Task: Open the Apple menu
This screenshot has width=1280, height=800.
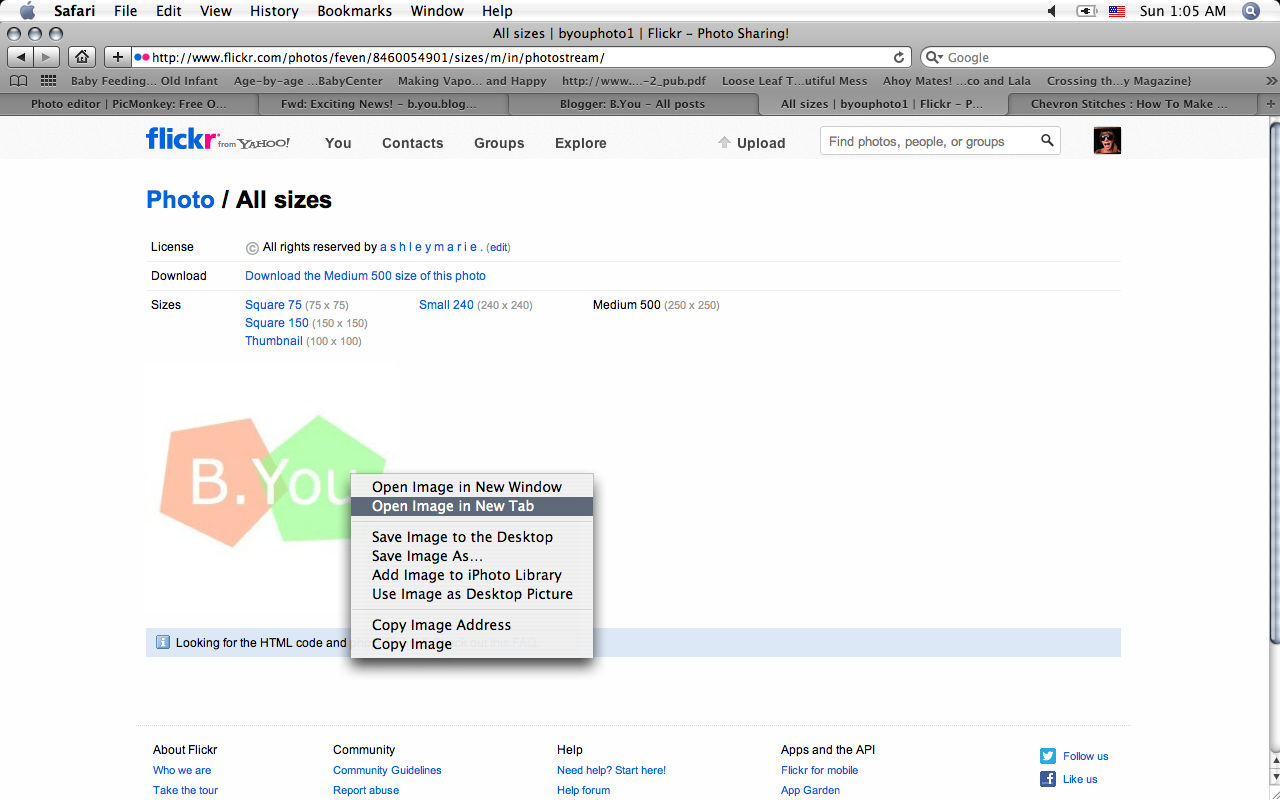Action: 25,11
